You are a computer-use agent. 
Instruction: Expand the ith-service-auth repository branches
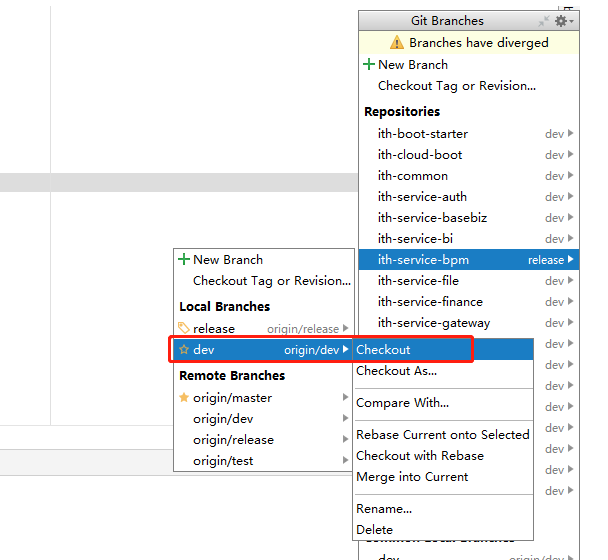[571, 197]
